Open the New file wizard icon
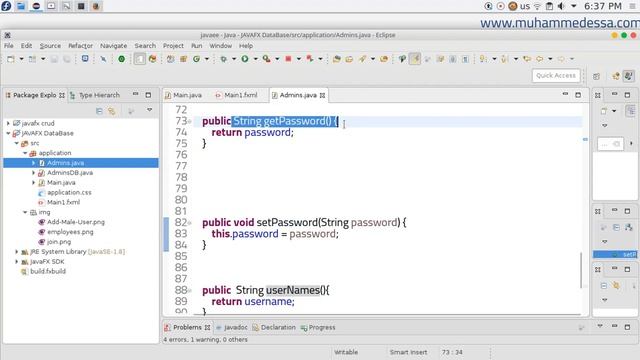 coord(11,59)
